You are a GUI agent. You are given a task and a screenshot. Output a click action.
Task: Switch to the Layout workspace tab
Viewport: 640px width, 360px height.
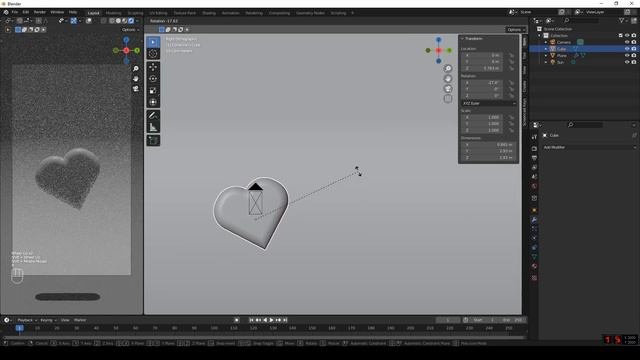coord(93,13)
